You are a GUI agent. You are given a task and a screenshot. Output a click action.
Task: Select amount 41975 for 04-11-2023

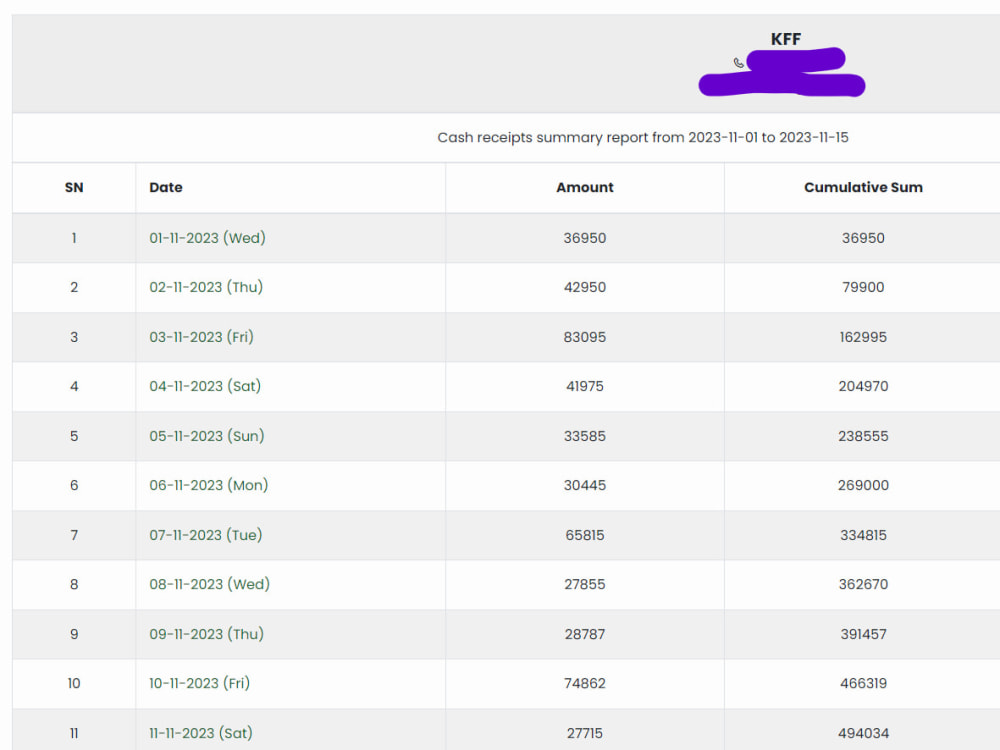[585, 386]
